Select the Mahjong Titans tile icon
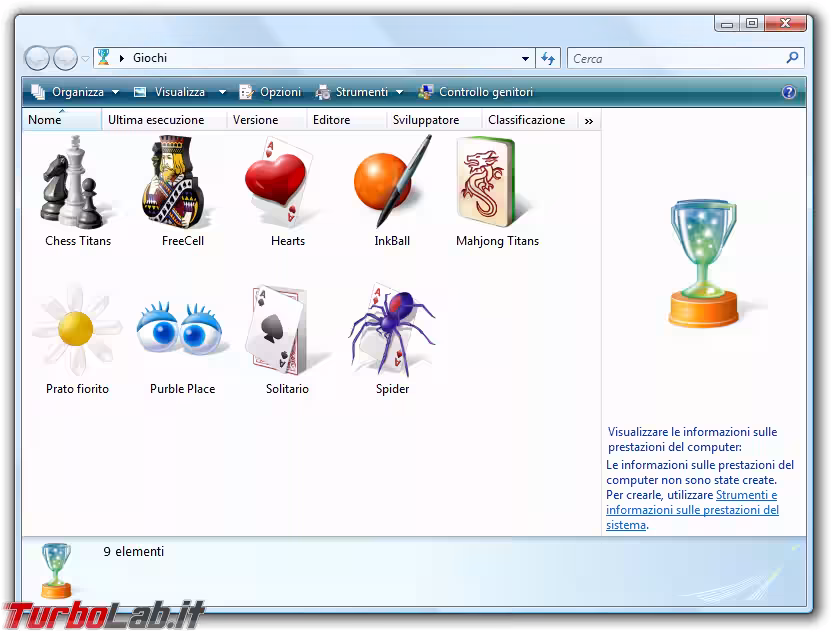832x632 pixels. tap(487, 181)
